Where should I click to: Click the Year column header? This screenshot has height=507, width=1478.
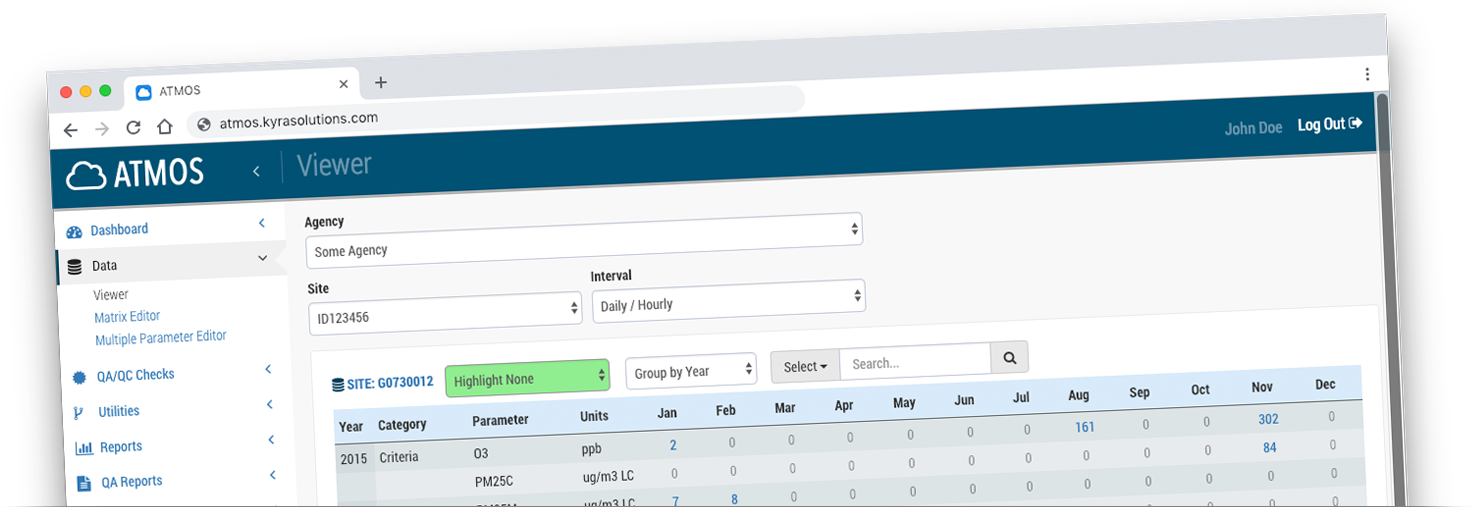(x=351, y=427)
